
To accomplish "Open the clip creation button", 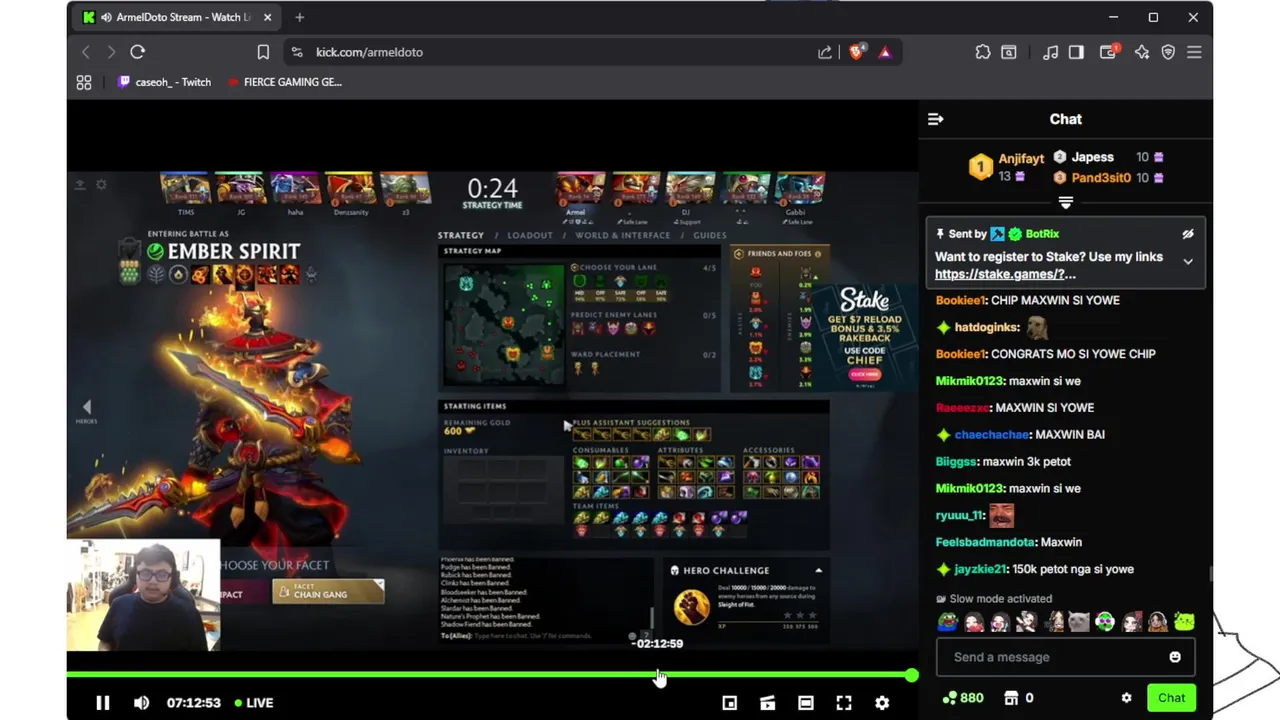I will [x=768, y=703].
